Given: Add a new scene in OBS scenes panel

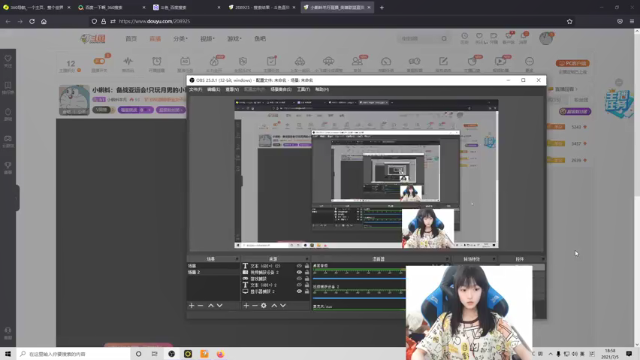Looking at the screenshot, I should 191,305.
